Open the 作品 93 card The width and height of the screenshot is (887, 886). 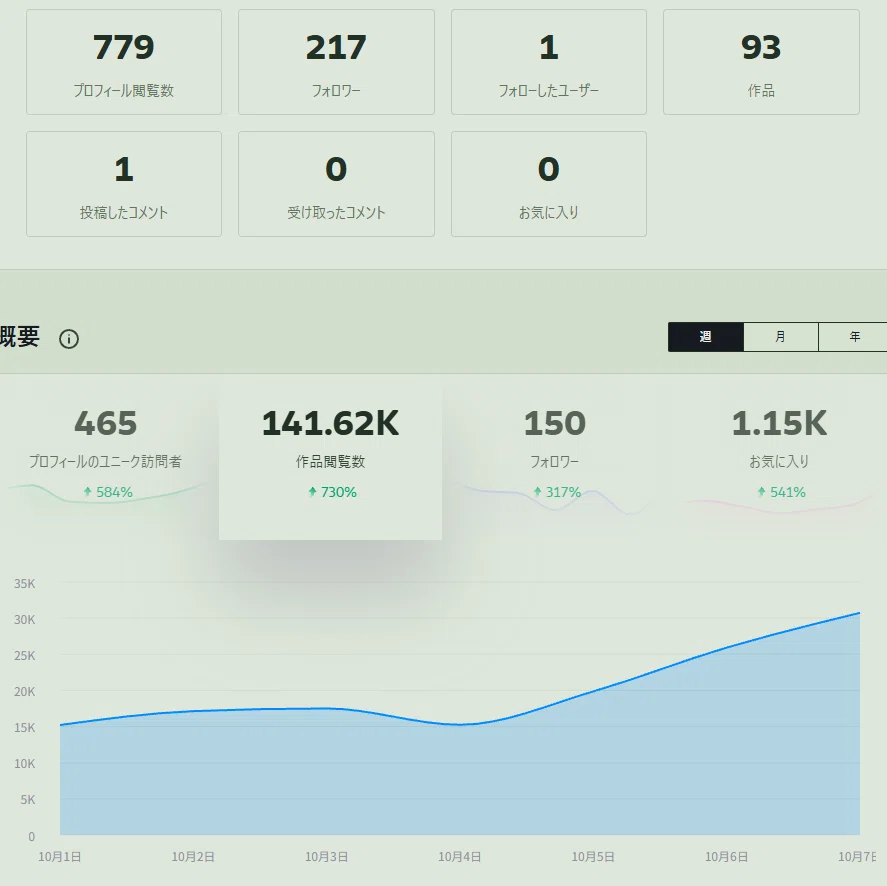(761, 62)
